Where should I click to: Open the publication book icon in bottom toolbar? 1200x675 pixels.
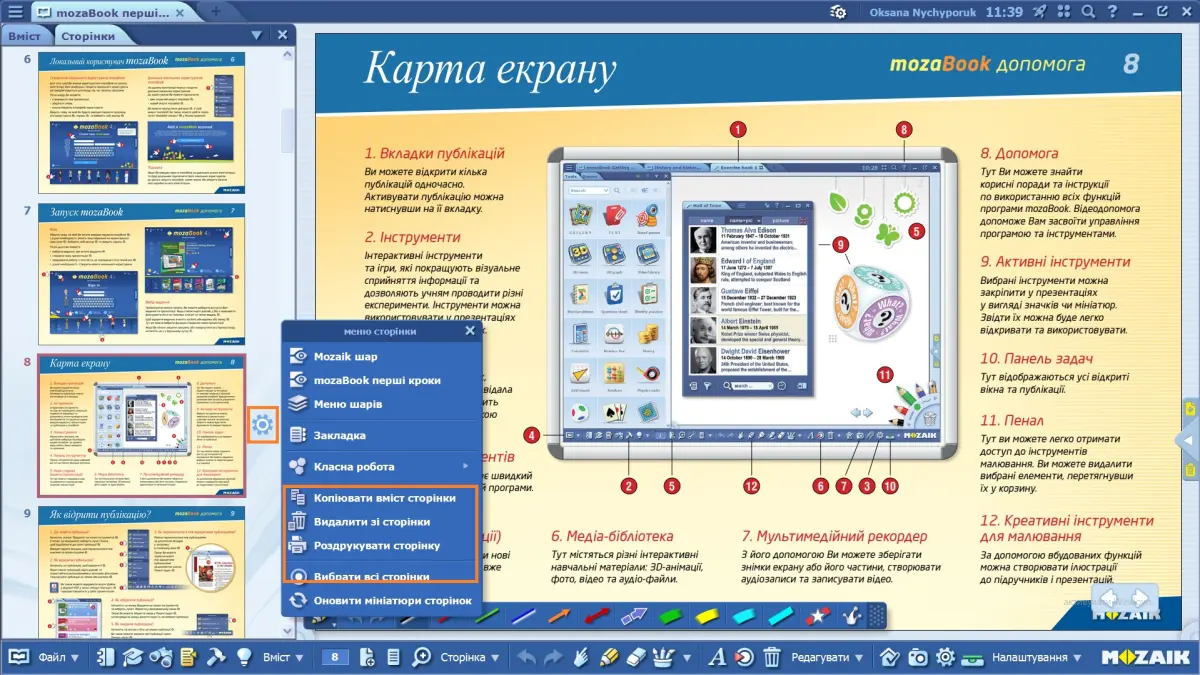19,657
